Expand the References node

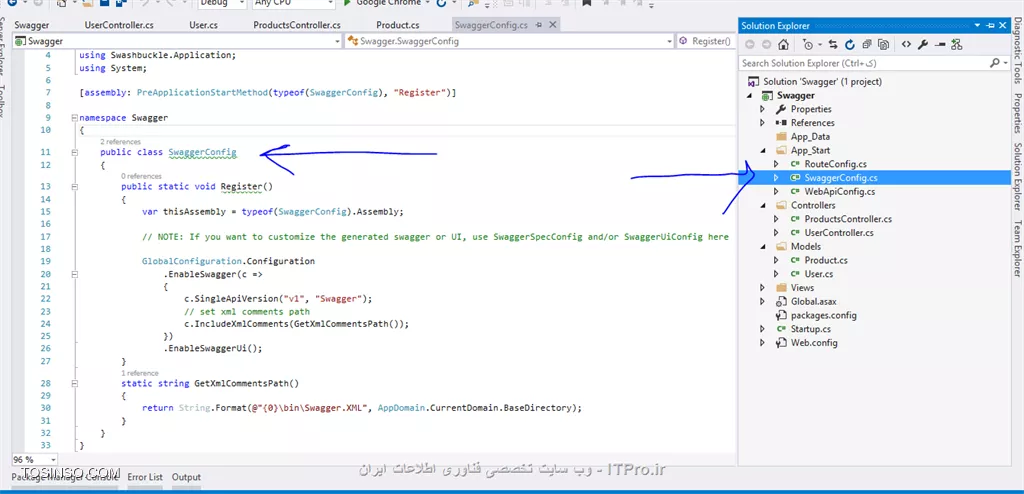point(762,123)
